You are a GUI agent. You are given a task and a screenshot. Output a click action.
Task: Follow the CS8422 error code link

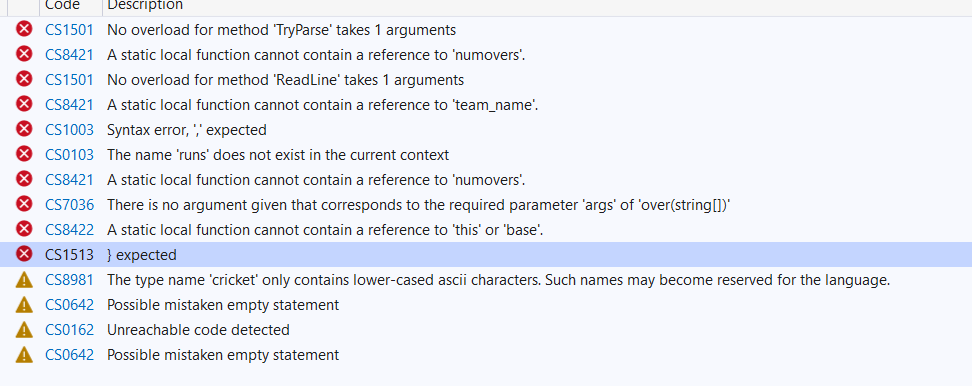point(69,230)
